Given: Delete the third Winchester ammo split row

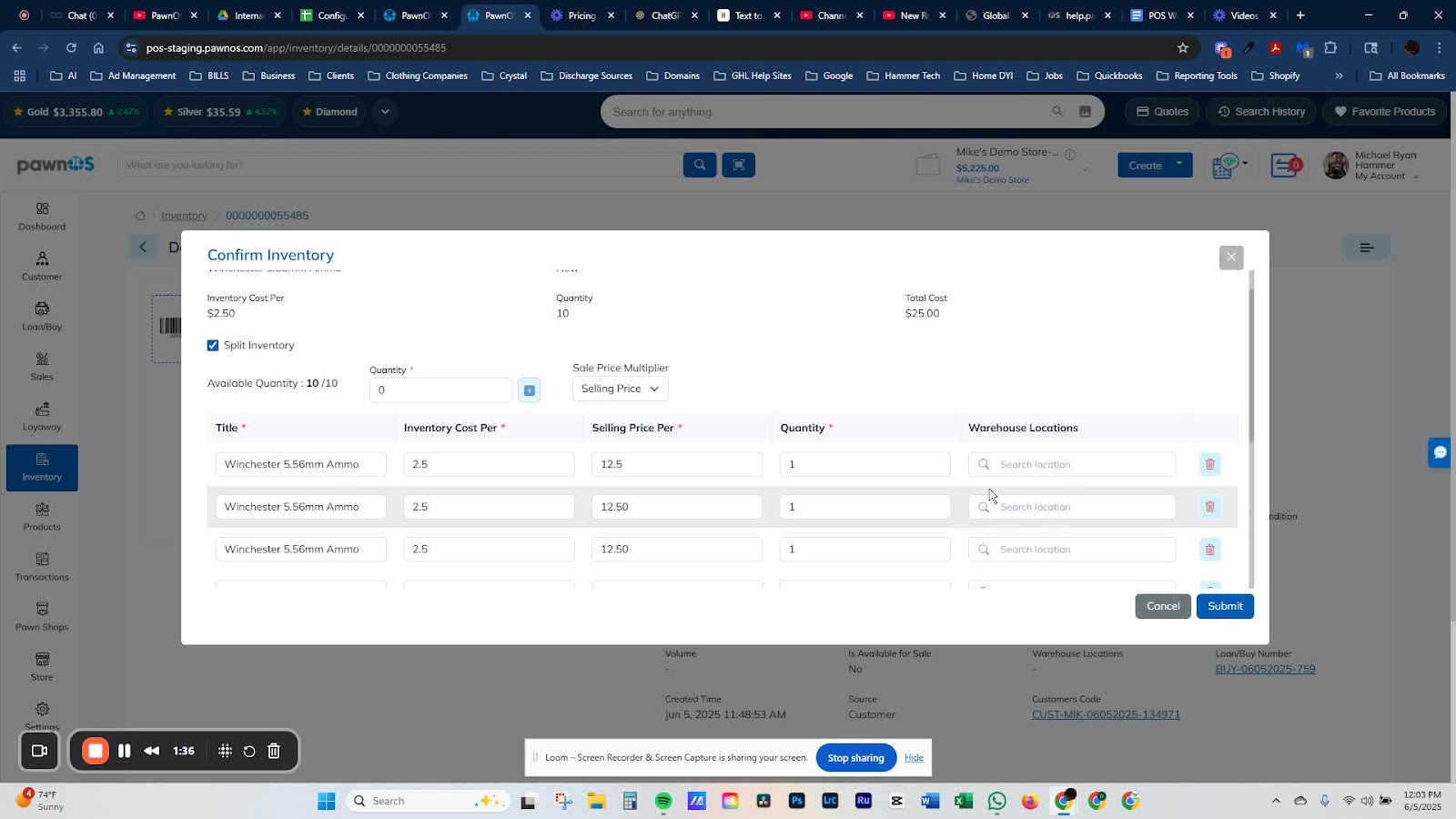Looking at the screenshot, I should [x=1209, y=550].
